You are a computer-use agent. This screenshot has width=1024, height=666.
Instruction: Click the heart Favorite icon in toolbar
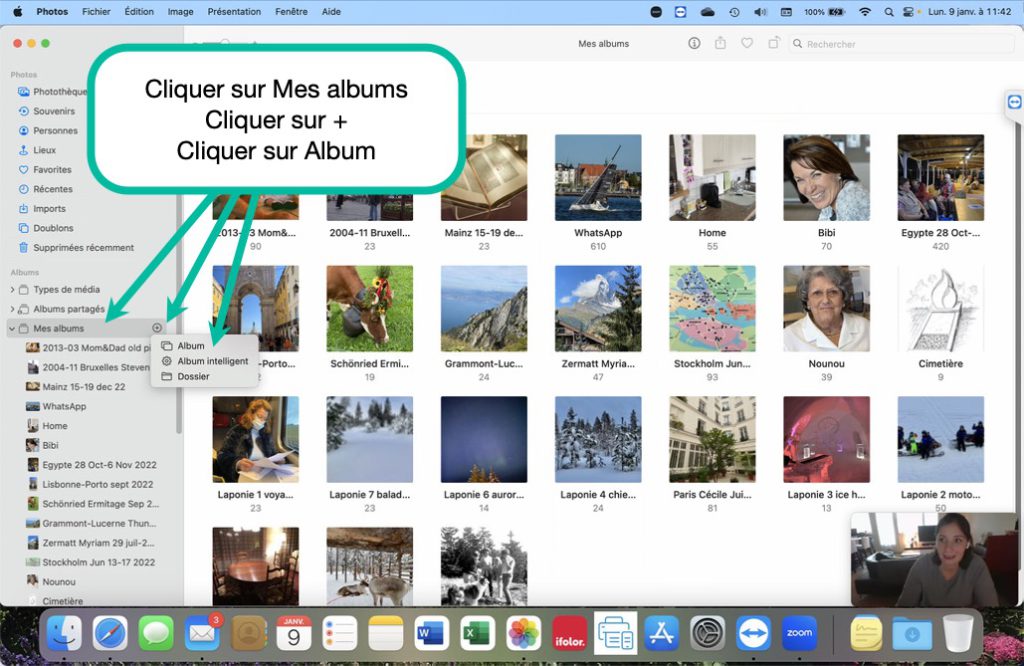(x=747, y=43)
